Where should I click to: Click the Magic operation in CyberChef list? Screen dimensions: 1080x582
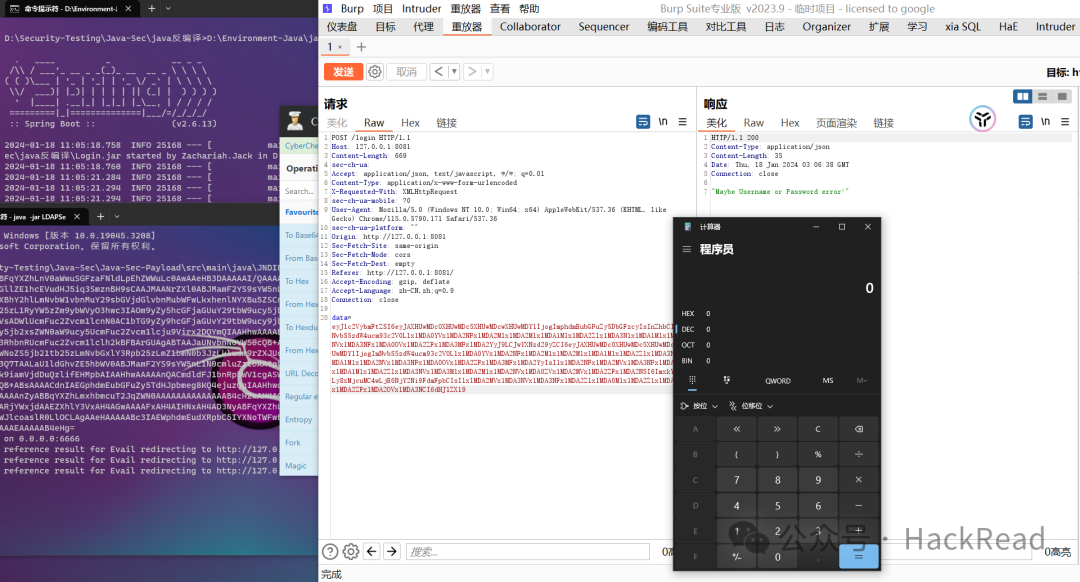(x=296, y=466)
